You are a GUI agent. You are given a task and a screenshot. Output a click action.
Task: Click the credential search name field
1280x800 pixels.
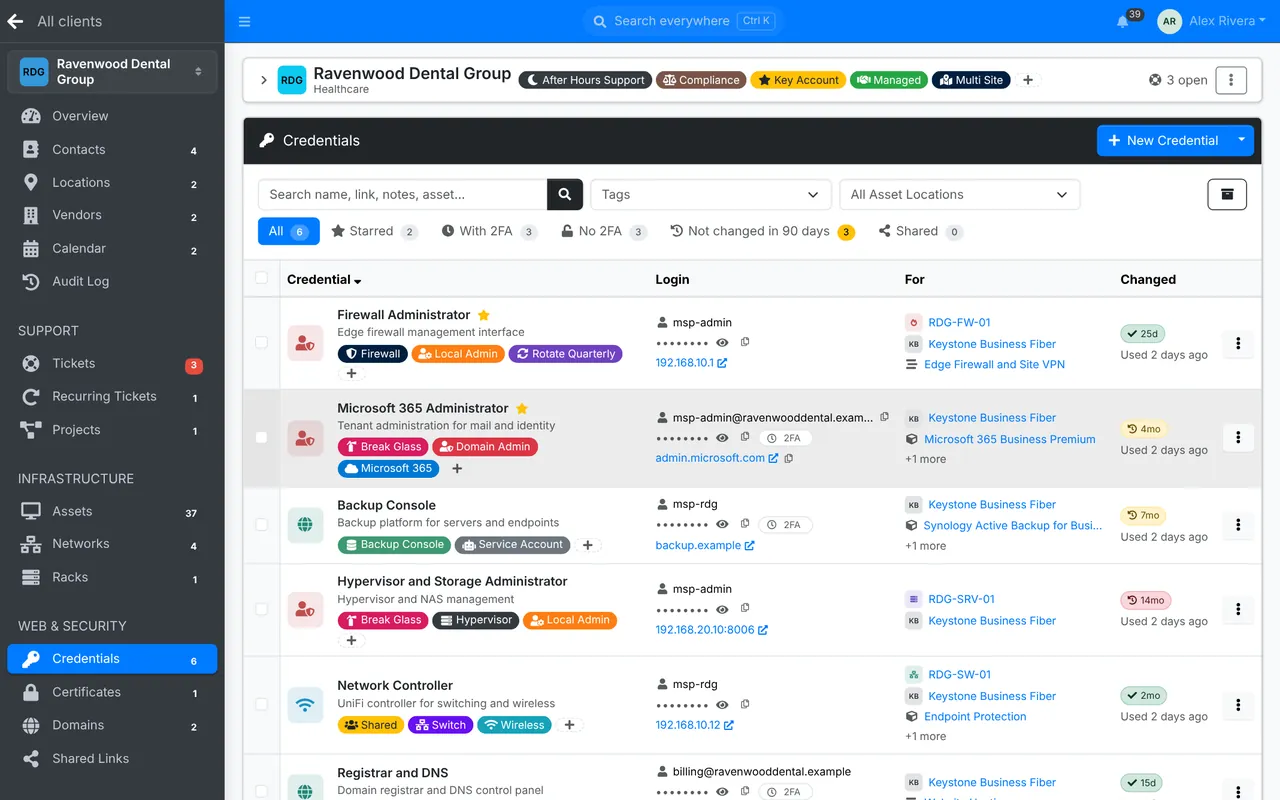[402, 194]
